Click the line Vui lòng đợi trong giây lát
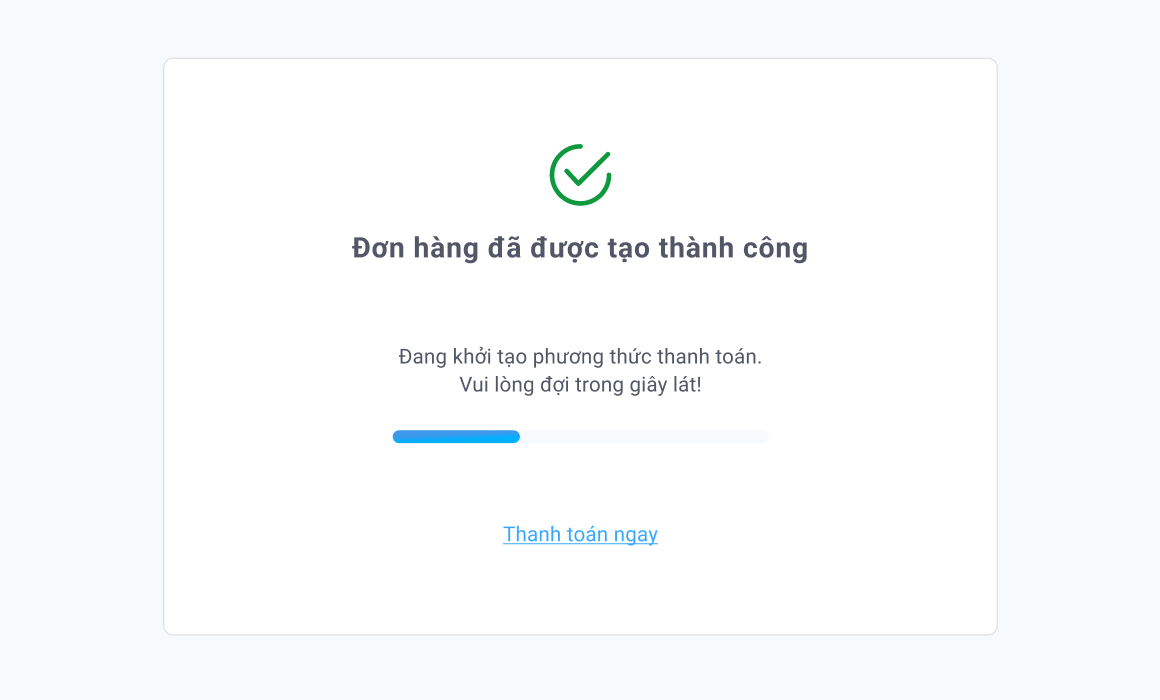Screen dimensions: 1160x700 click(580, 383)
